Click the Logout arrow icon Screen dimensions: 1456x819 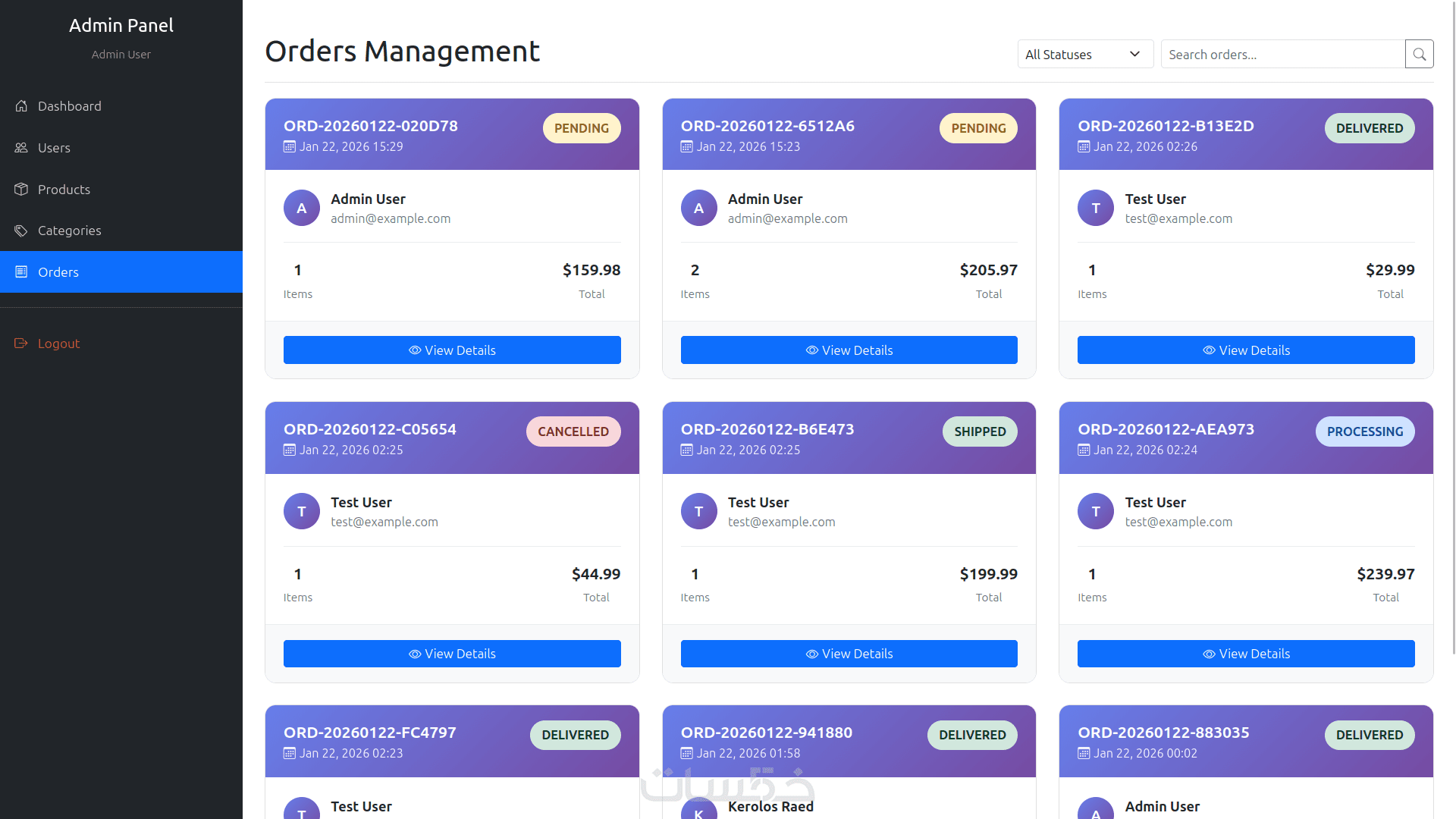click(21, 344)
